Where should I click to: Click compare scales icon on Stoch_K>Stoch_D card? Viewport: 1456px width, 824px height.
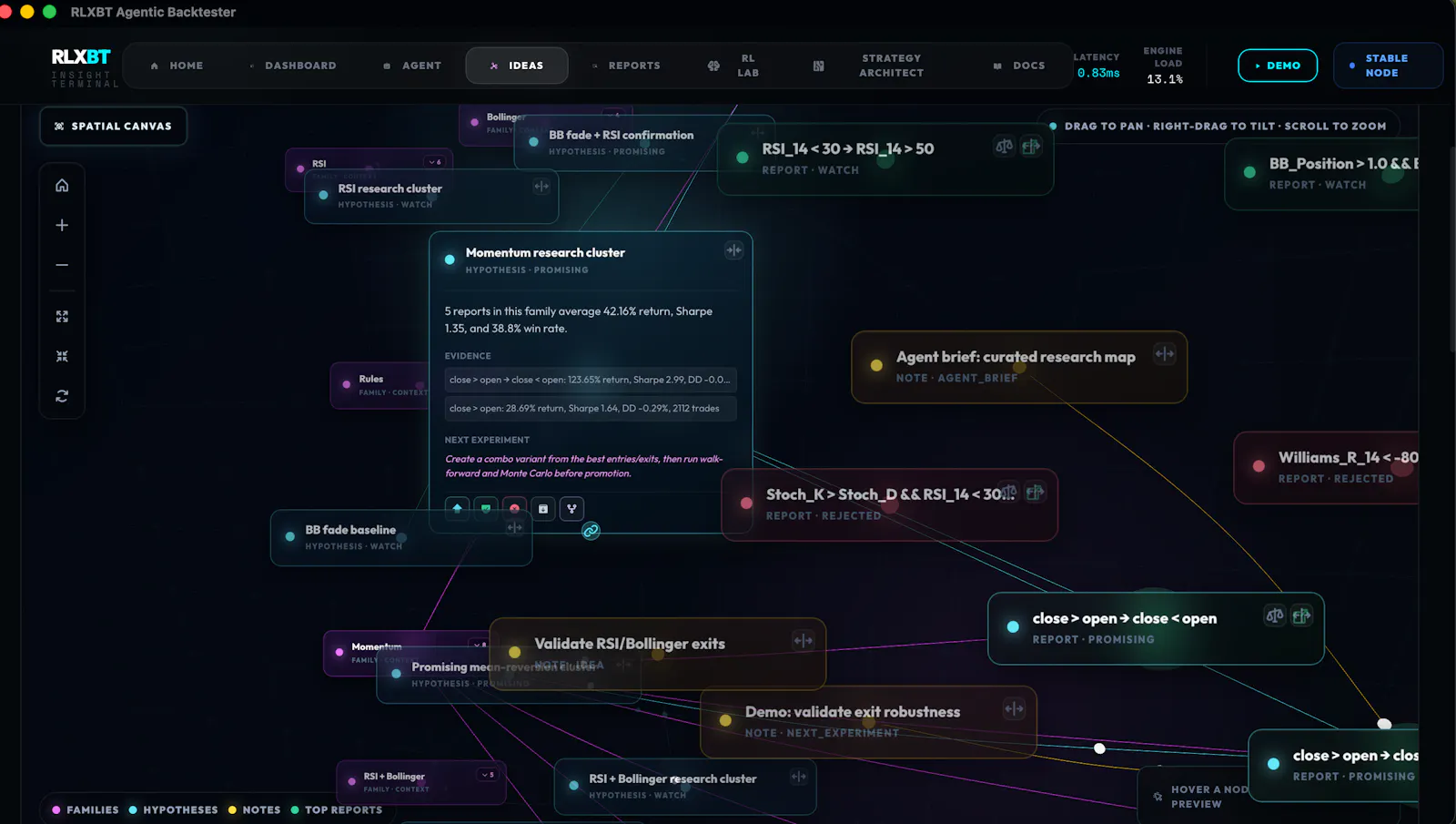[x=1008, y=493]
